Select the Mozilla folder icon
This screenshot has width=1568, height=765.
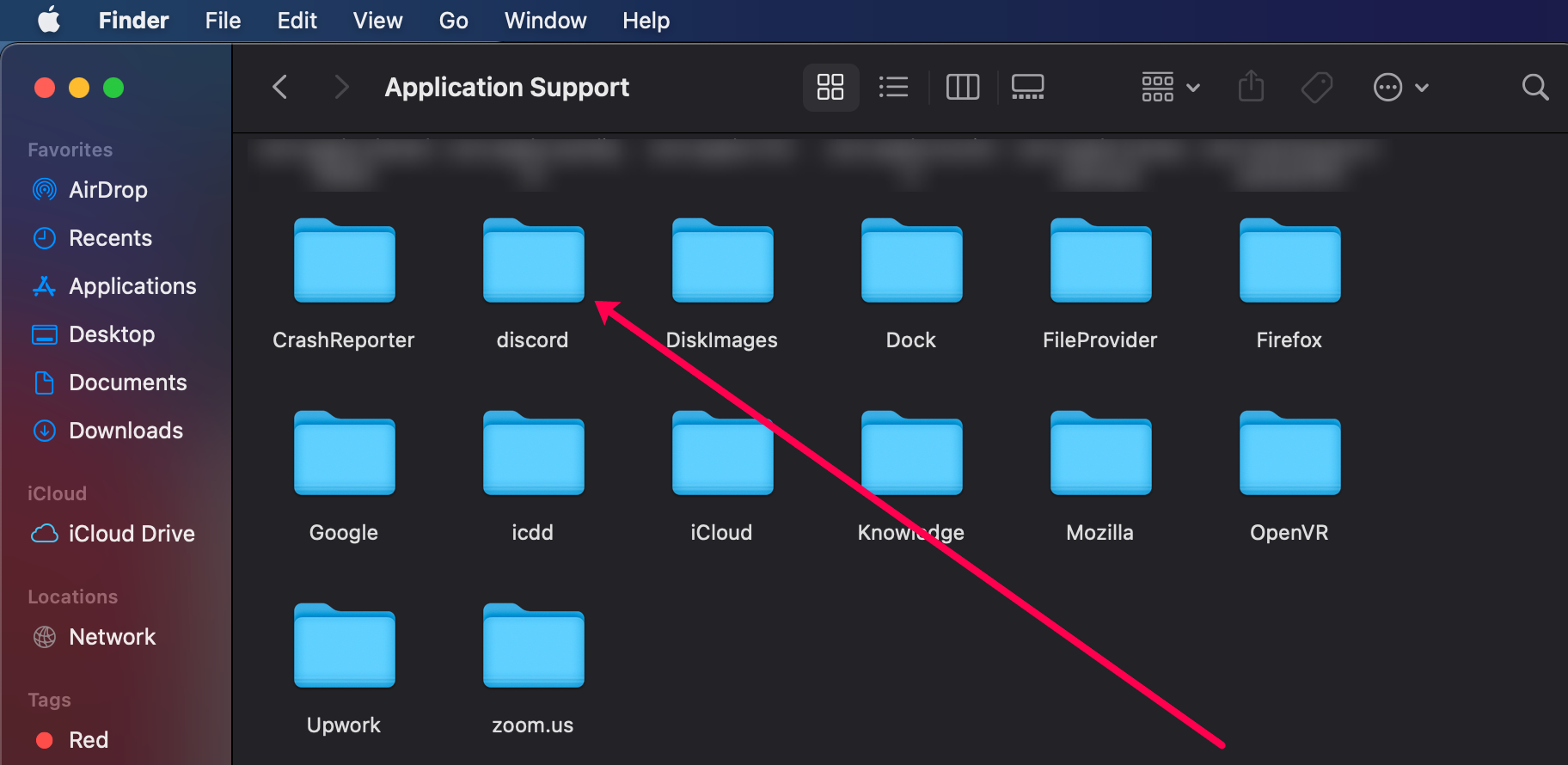[x=1101, y=453]
